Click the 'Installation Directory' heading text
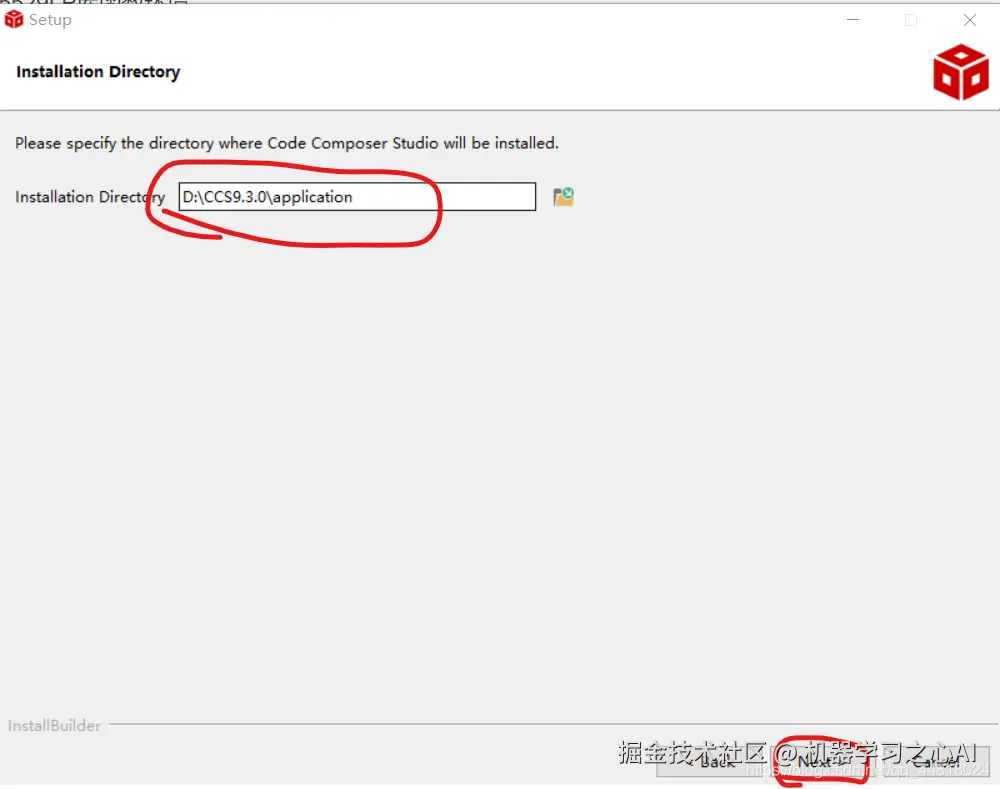The height and width of the screenshot is (789, 1000). click(98, 71)
